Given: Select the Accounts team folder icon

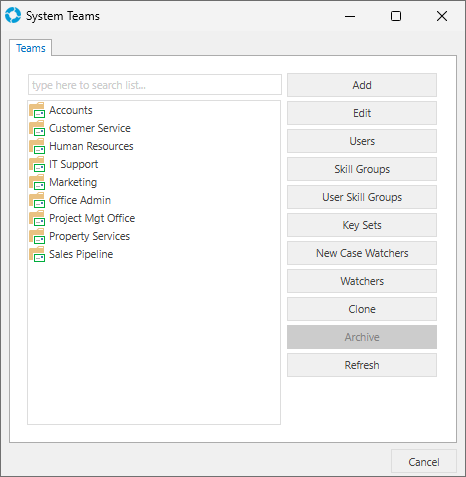Looking at the screenshot, I should [37, 110].
